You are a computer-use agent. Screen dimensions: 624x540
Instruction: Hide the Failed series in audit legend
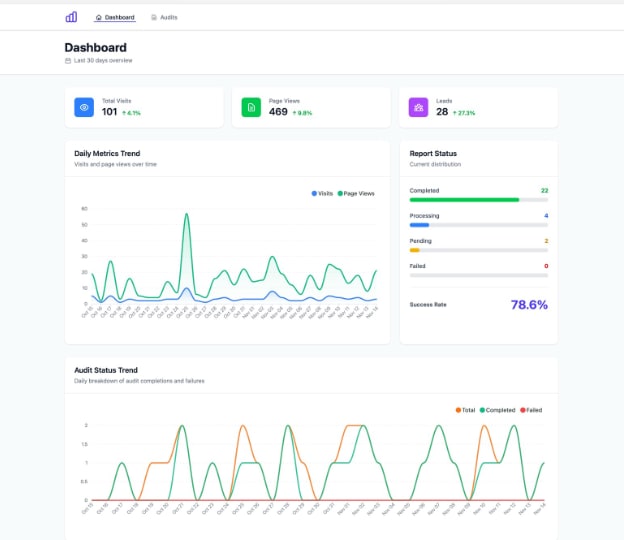[532, 410]
